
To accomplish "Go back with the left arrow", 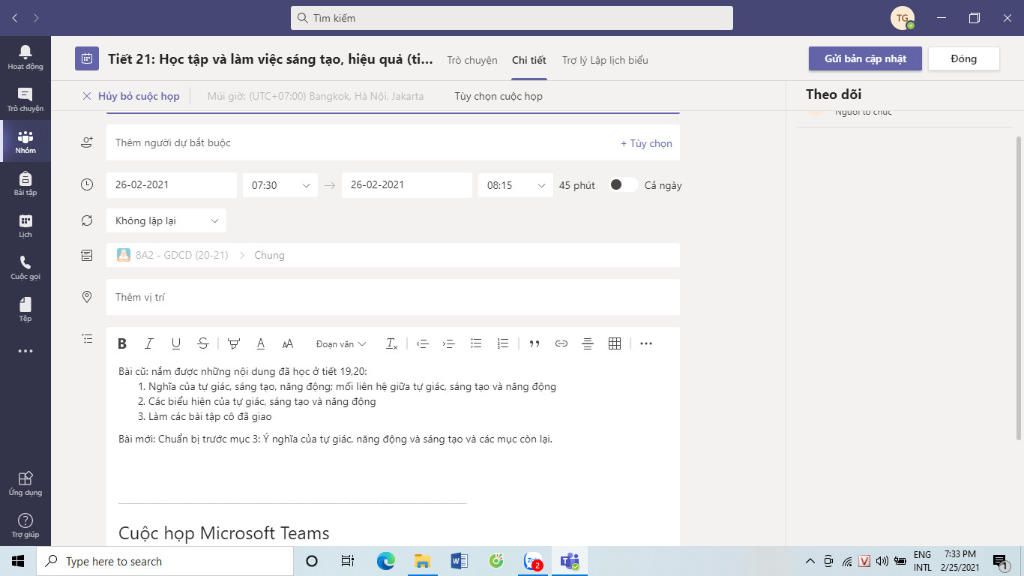I will tap(14, 18).
